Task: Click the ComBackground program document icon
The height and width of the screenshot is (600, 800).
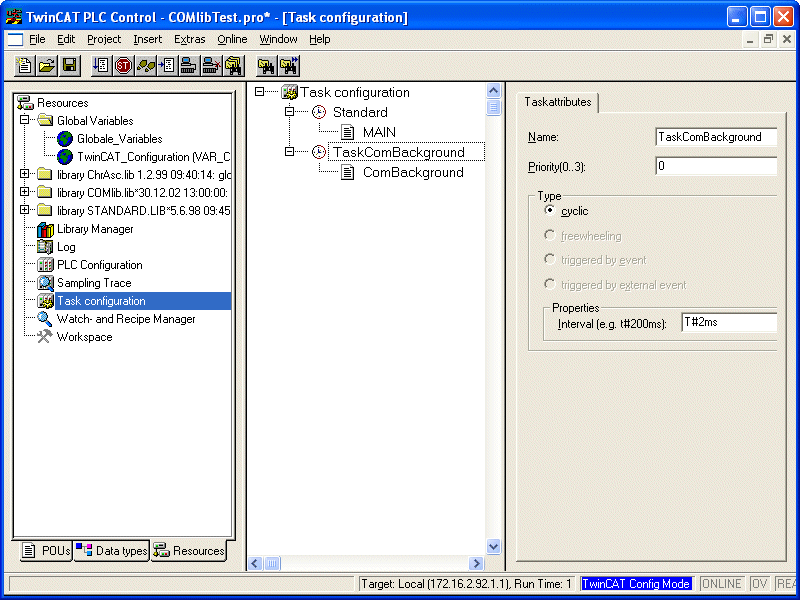Action: pos(347,172)
